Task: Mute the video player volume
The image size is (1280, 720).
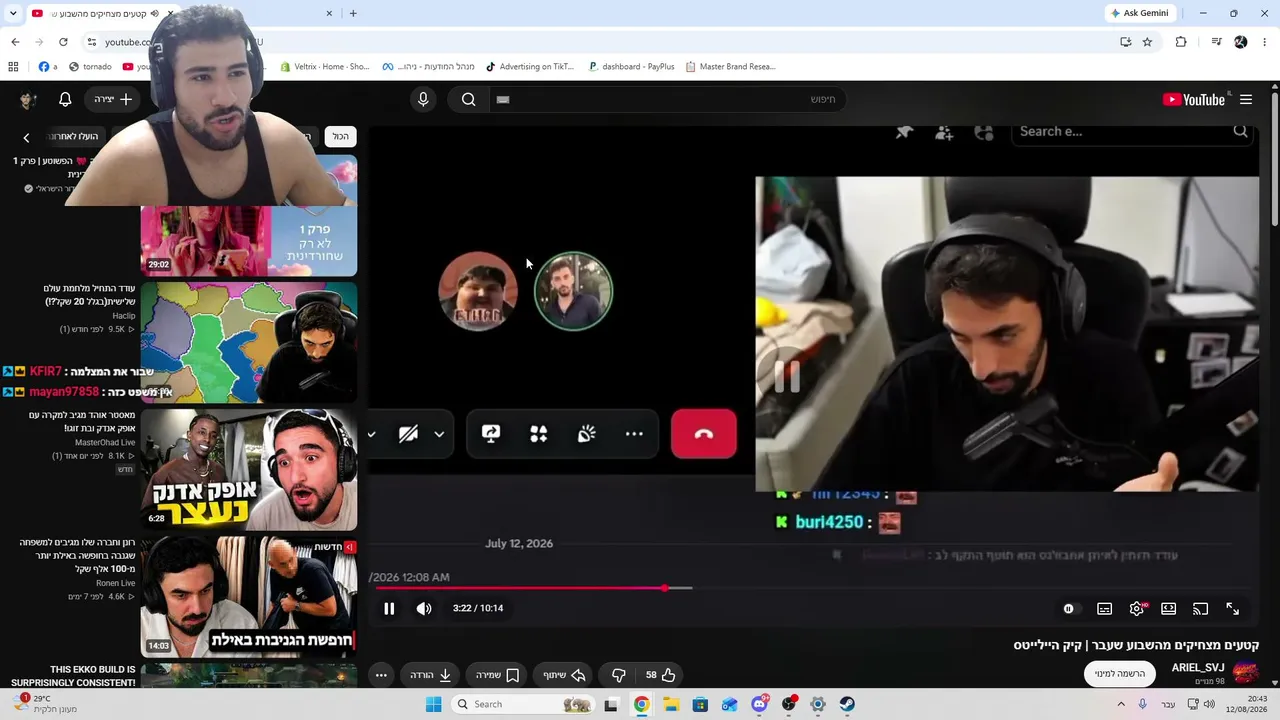Action: tap(424, 608)
